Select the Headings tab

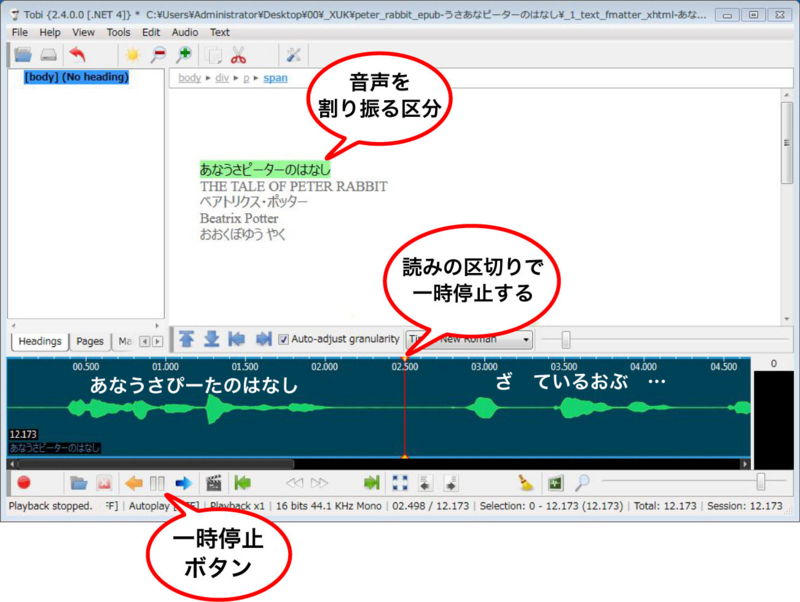click(x=40, y=341)
